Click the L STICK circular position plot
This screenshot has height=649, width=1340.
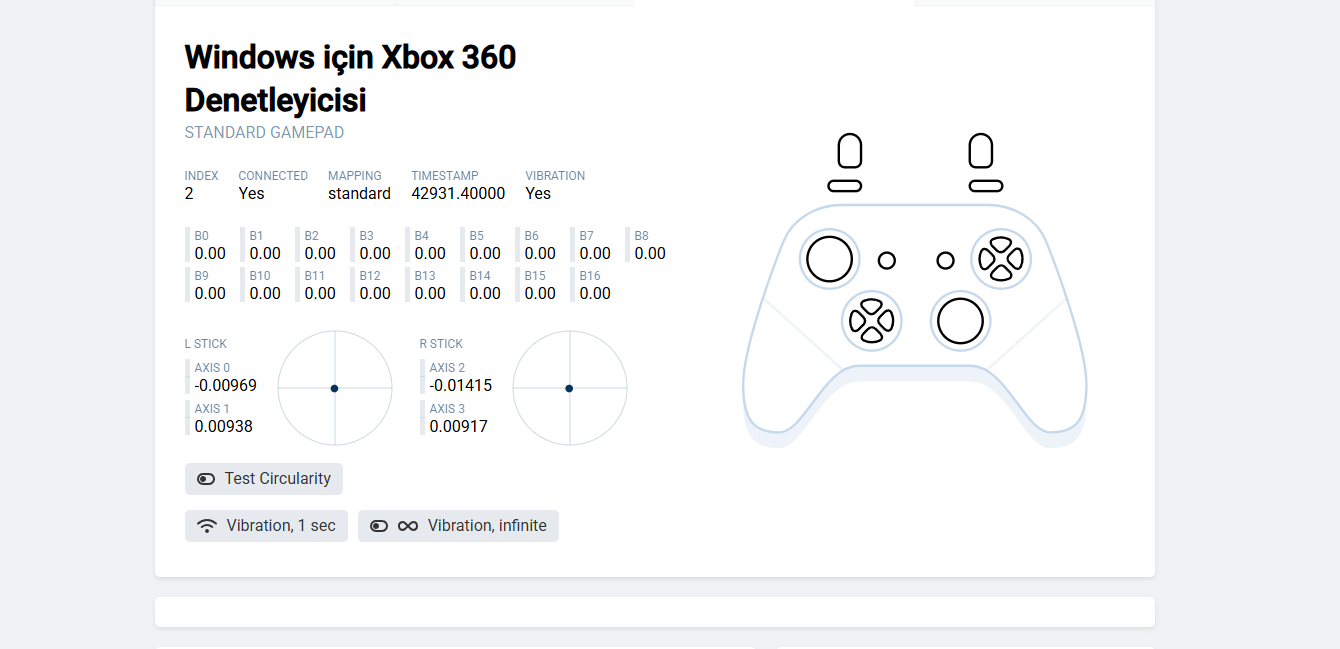point(335,388)
